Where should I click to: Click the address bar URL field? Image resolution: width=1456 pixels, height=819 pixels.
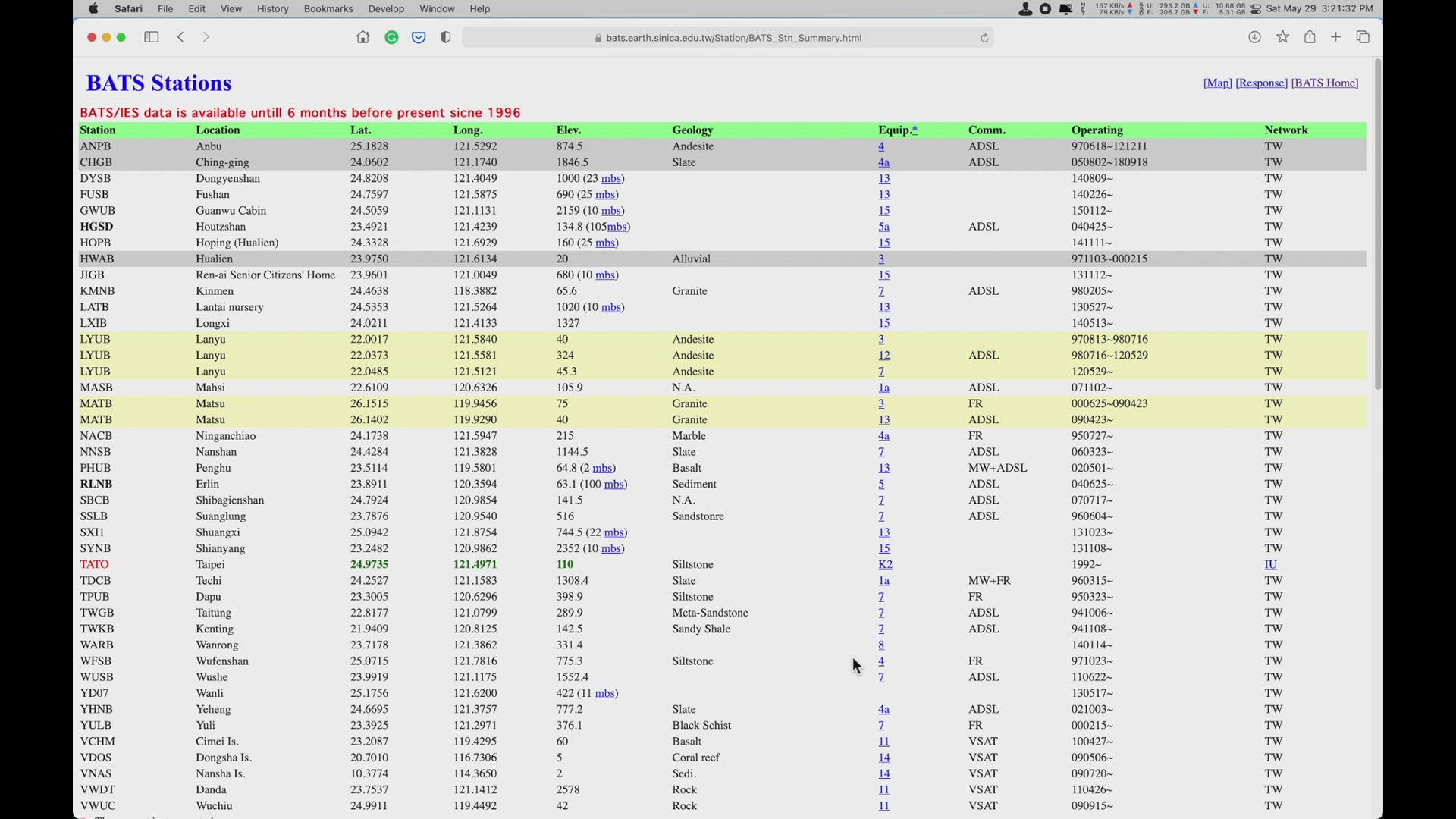pos(728,38)
